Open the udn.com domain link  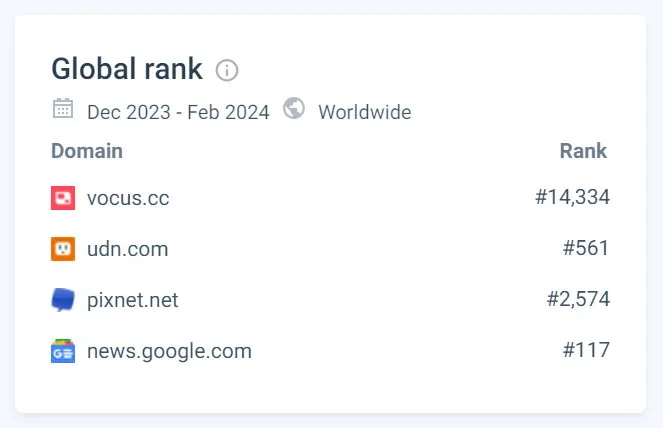(127, 249)
